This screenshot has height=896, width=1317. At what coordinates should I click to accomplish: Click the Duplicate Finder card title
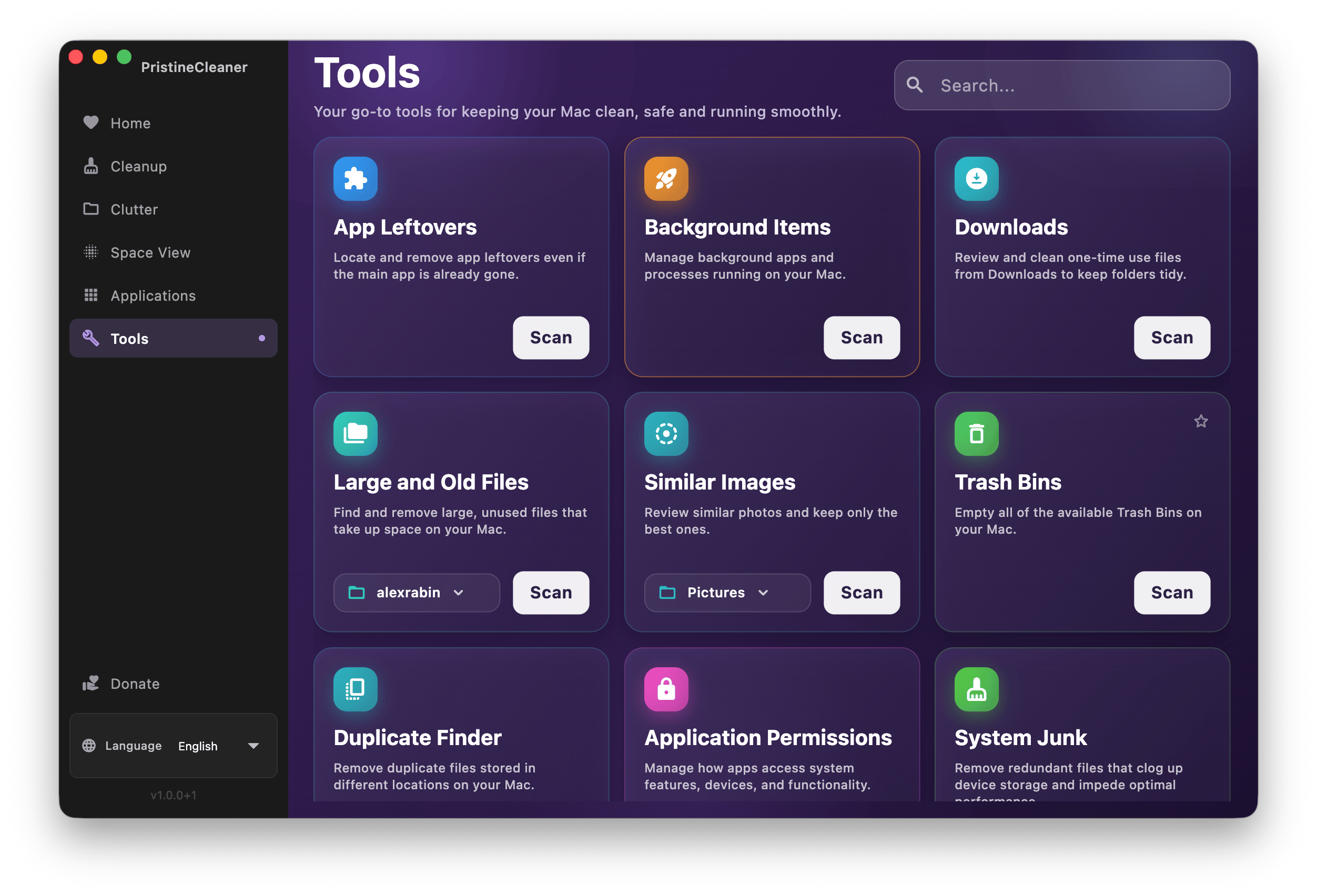(417, 737)
